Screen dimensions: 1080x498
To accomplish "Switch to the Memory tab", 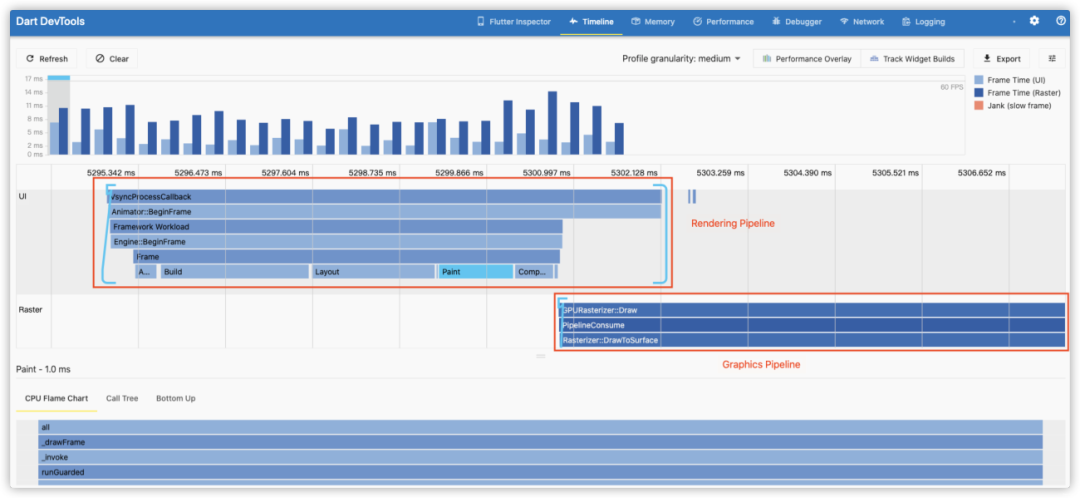I will click(x=652, y=21).
